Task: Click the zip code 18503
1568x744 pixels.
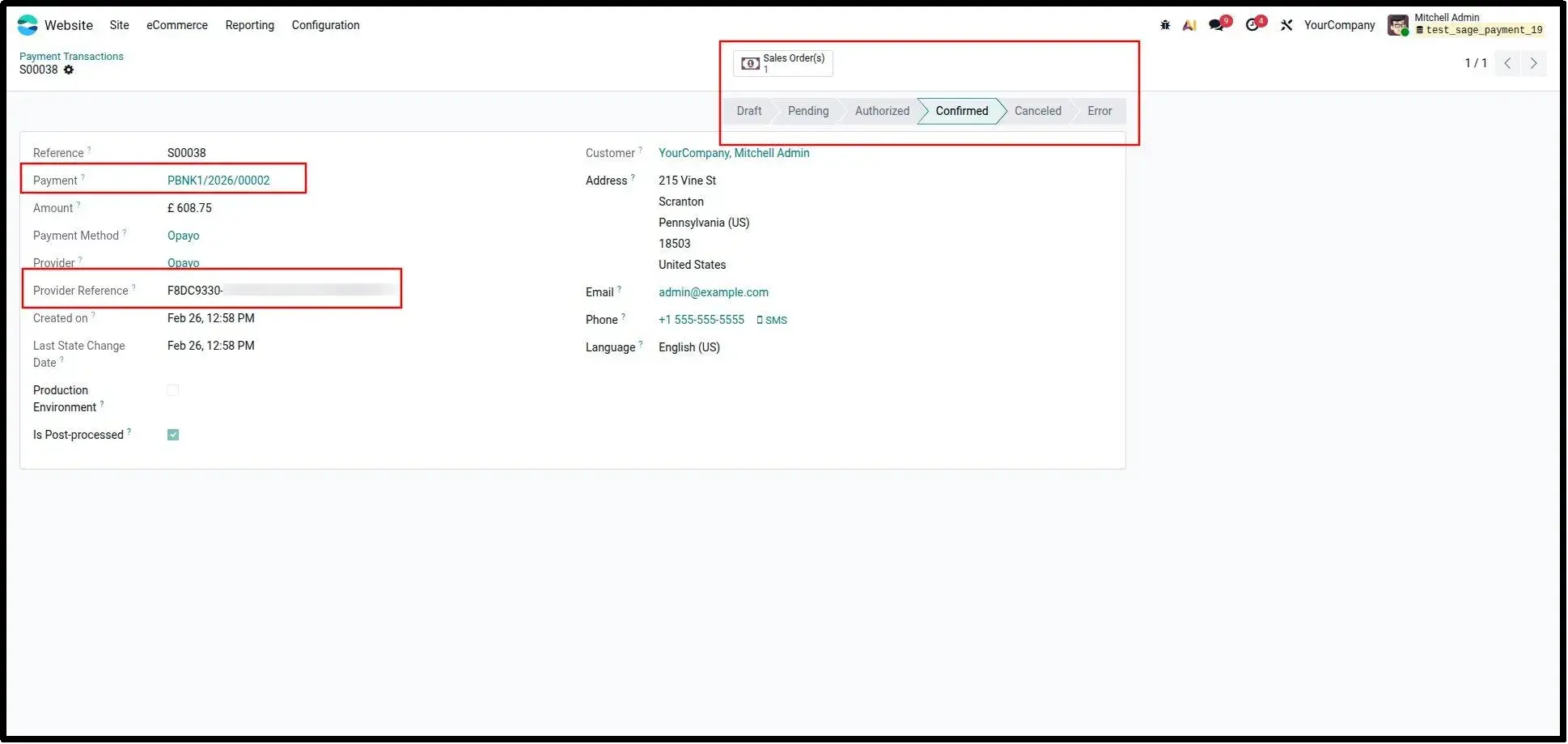Action: click(675, 244)
